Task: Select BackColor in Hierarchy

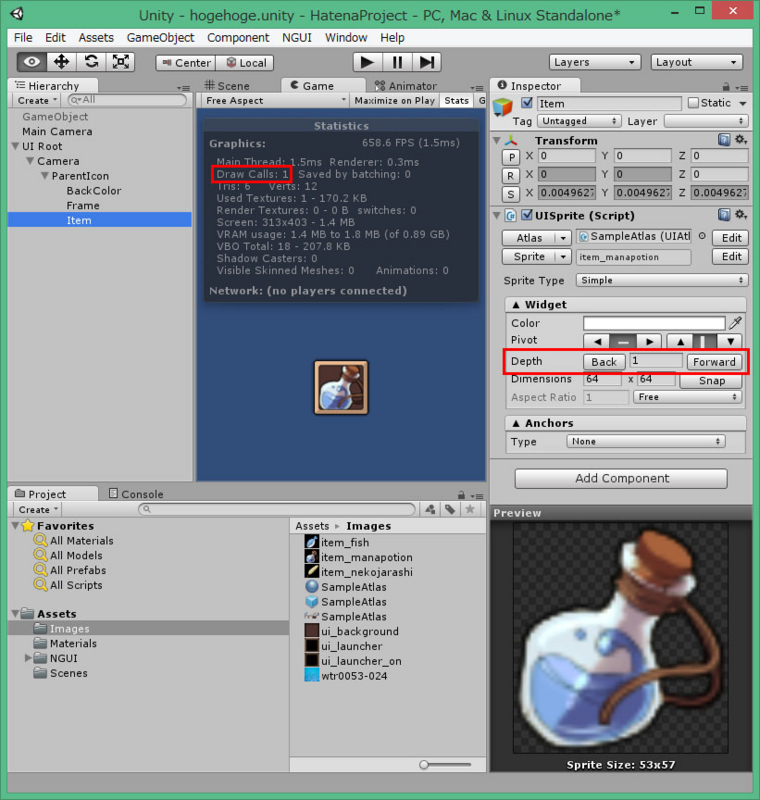Action: click(x=94, y=190)
